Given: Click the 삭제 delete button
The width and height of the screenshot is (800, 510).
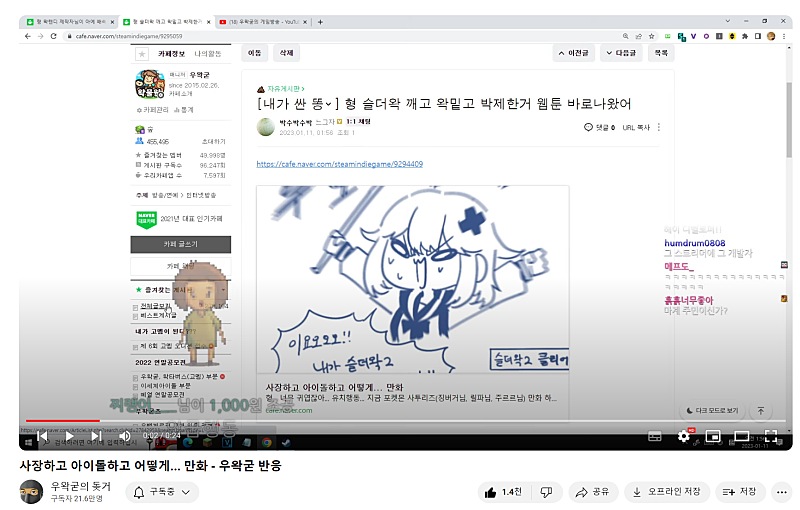Looking at the screenshot, I should pyautogui.click(x=287, y=53).
